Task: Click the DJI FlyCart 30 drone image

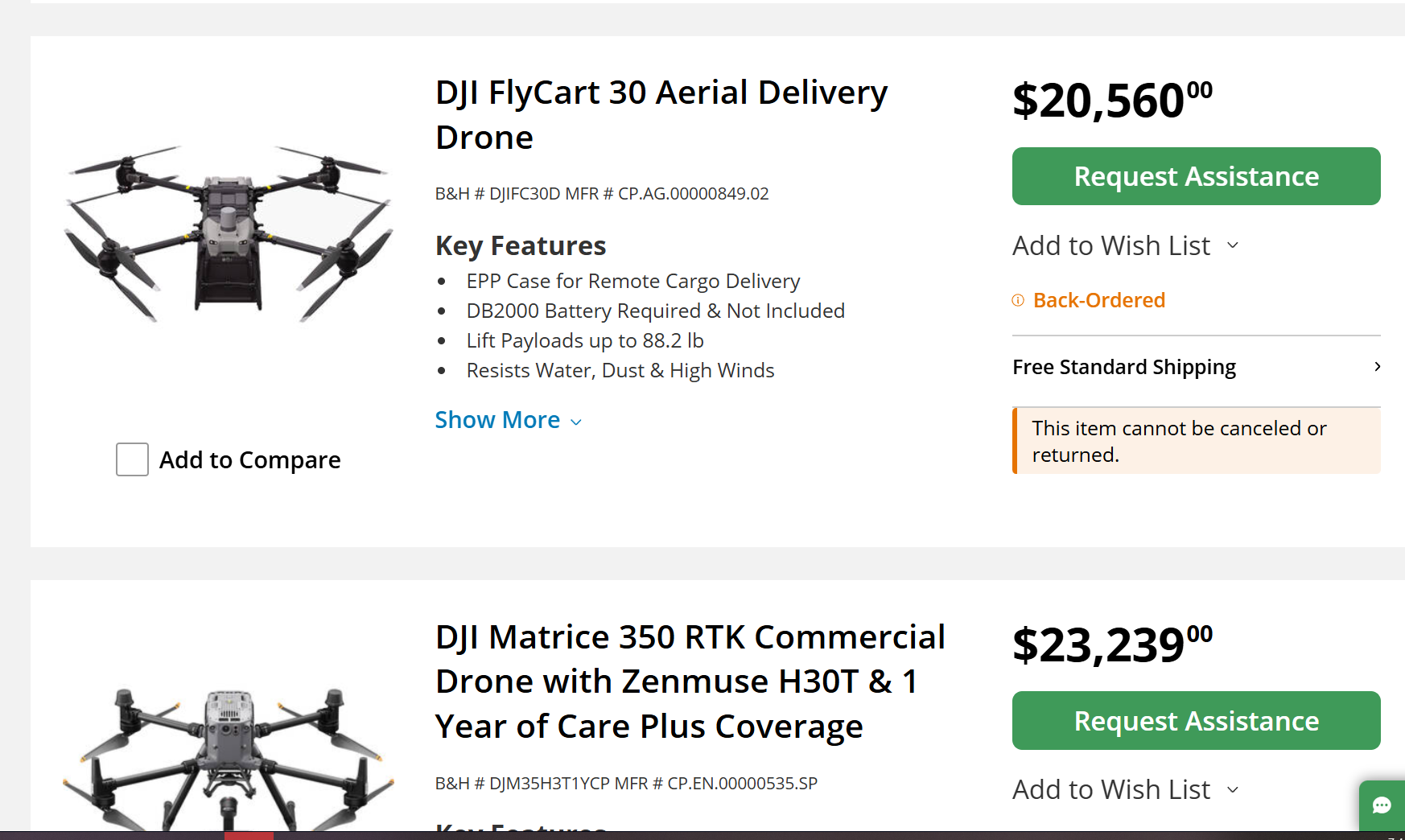Action: (x=229, y=233)
